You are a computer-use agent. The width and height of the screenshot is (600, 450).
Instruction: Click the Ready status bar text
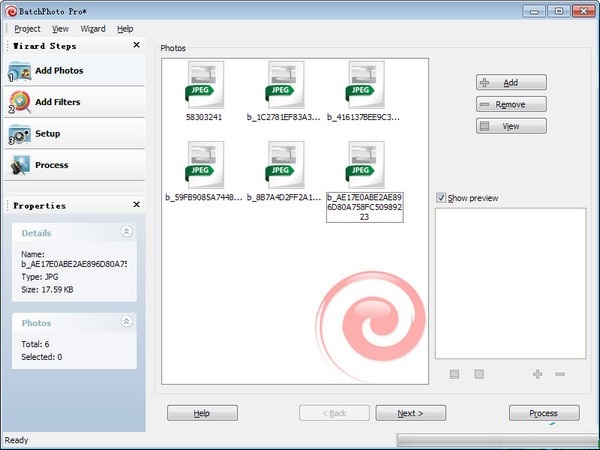point(16,440)
